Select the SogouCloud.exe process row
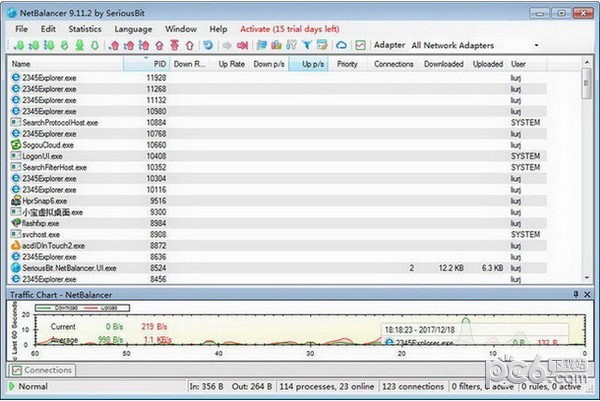 click(x=278, y=145)
